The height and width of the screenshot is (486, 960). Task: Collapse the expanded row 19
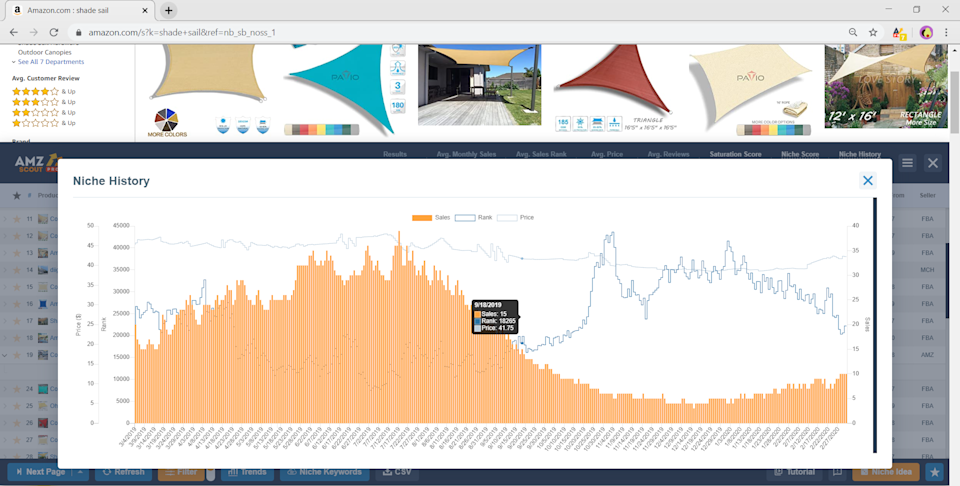pyautogui.click(x=5, y=354)
